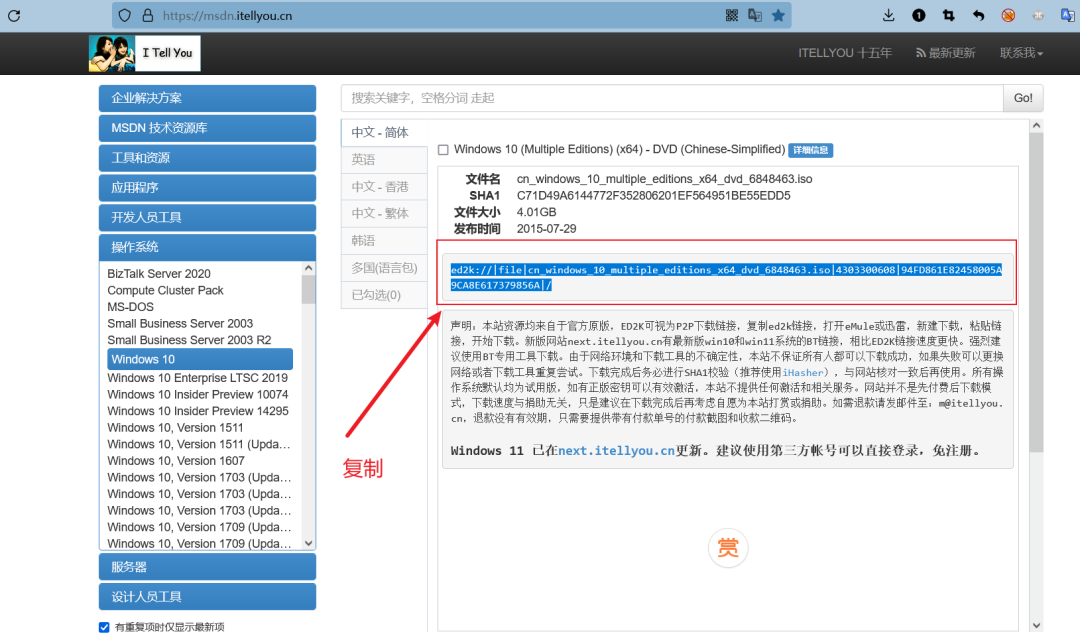This screenshot has width=1080, height=640.
Task: Toggle the bookmark star icon
Action: coord(778,15)
